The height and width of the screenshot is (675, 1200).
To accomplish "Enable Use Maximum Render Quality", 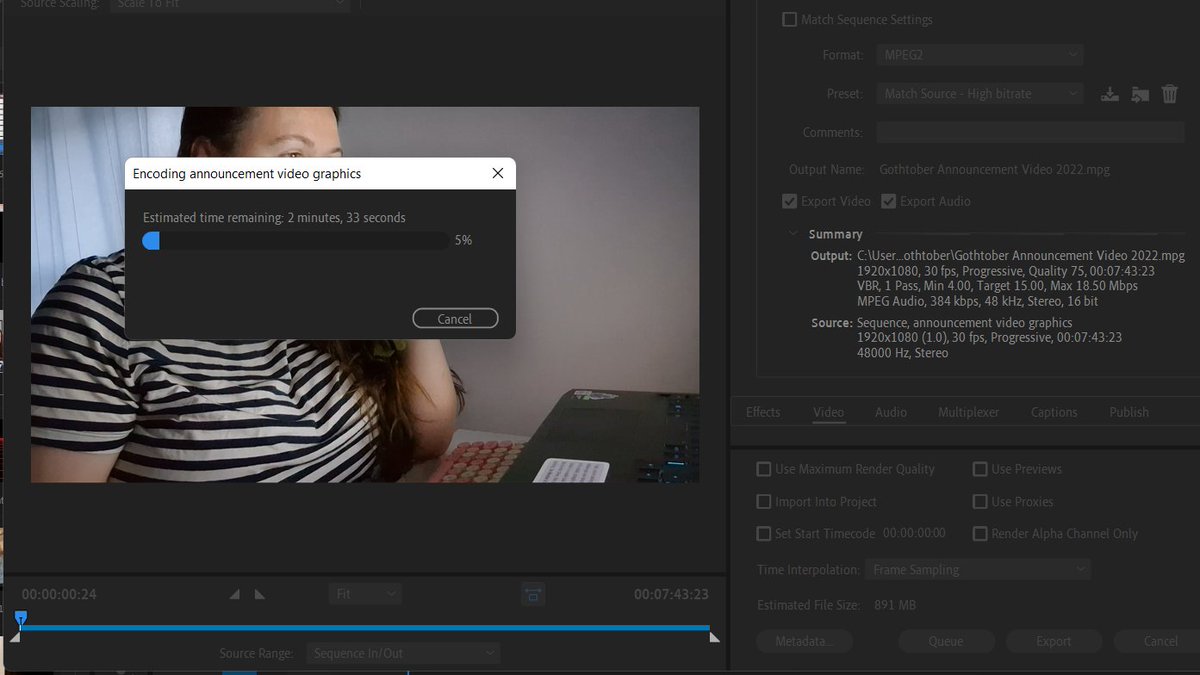I will pyautogui.click(x=764, y=469).
